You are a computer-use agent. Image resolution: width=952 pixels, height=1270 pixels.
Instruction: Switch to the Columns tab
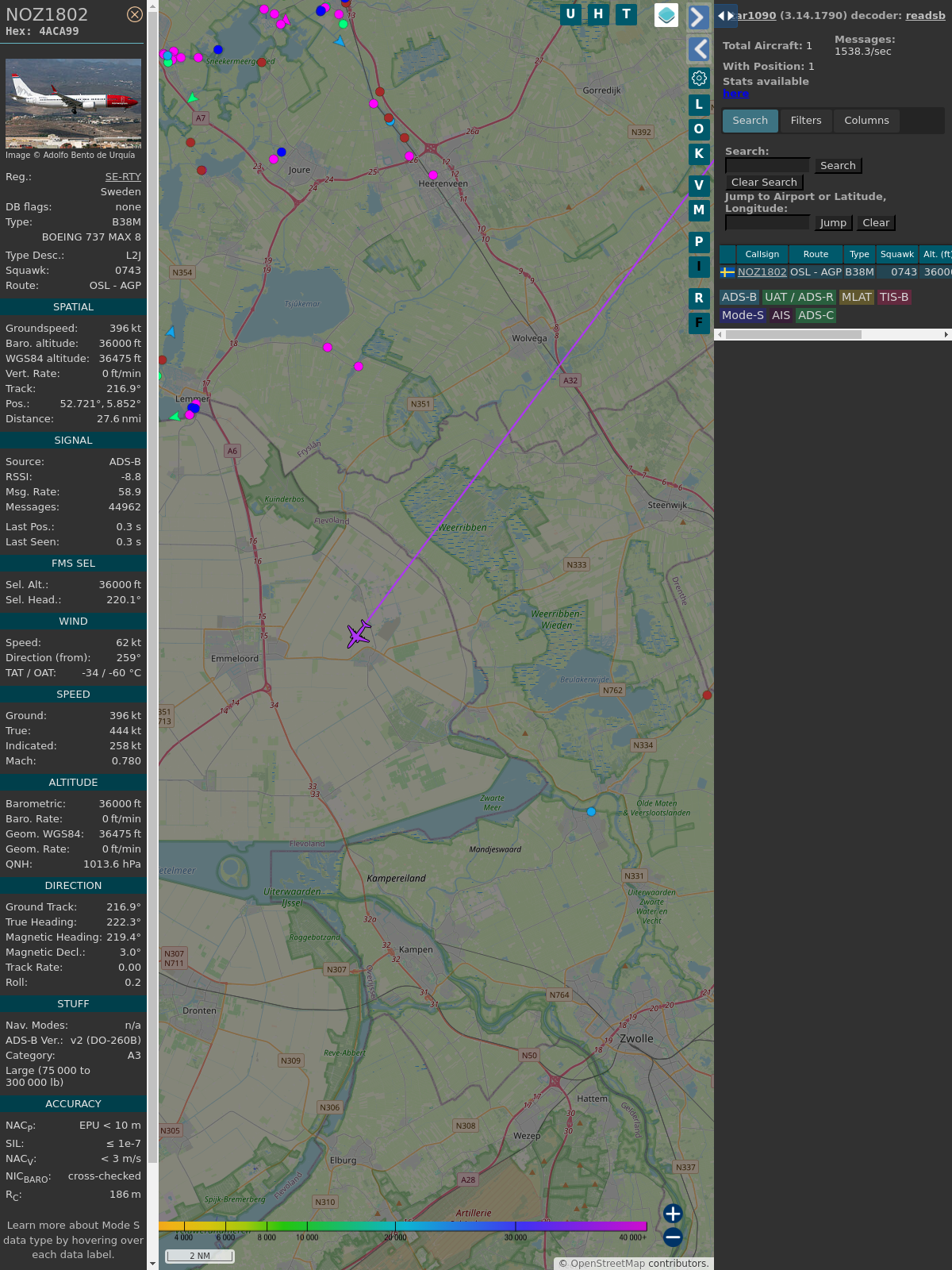[x=866, y=121]
